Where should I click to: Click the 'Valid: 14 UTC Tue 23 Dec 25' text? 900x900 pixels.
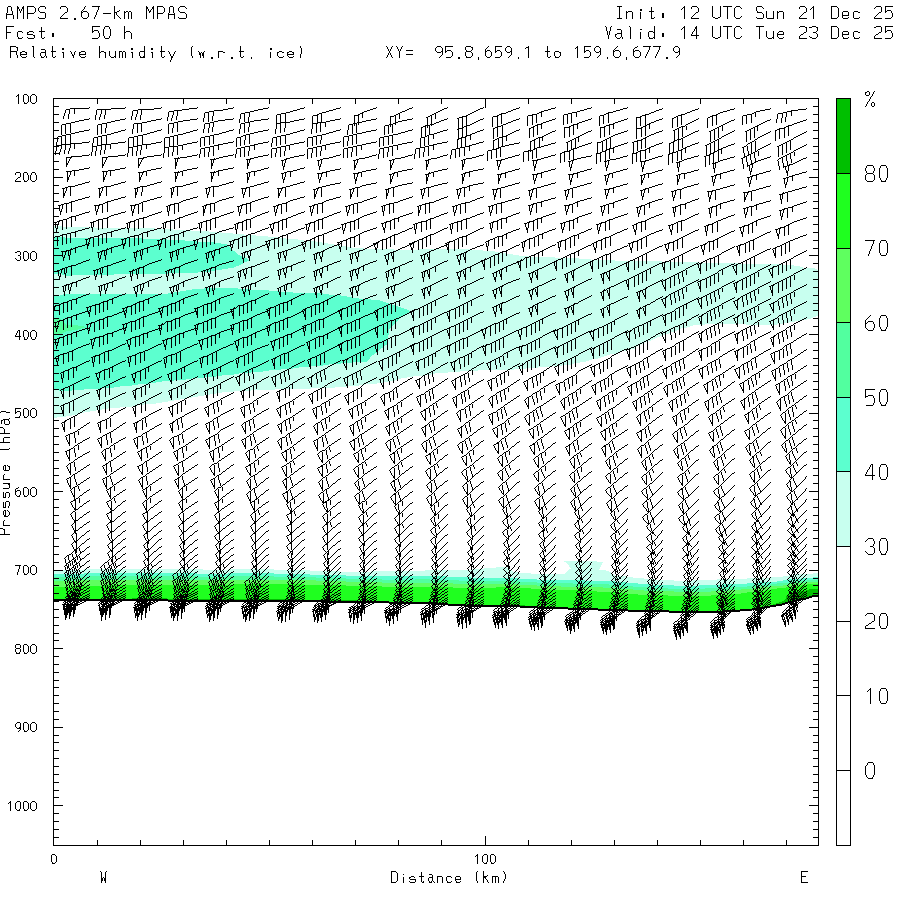[x=753, y=33]
